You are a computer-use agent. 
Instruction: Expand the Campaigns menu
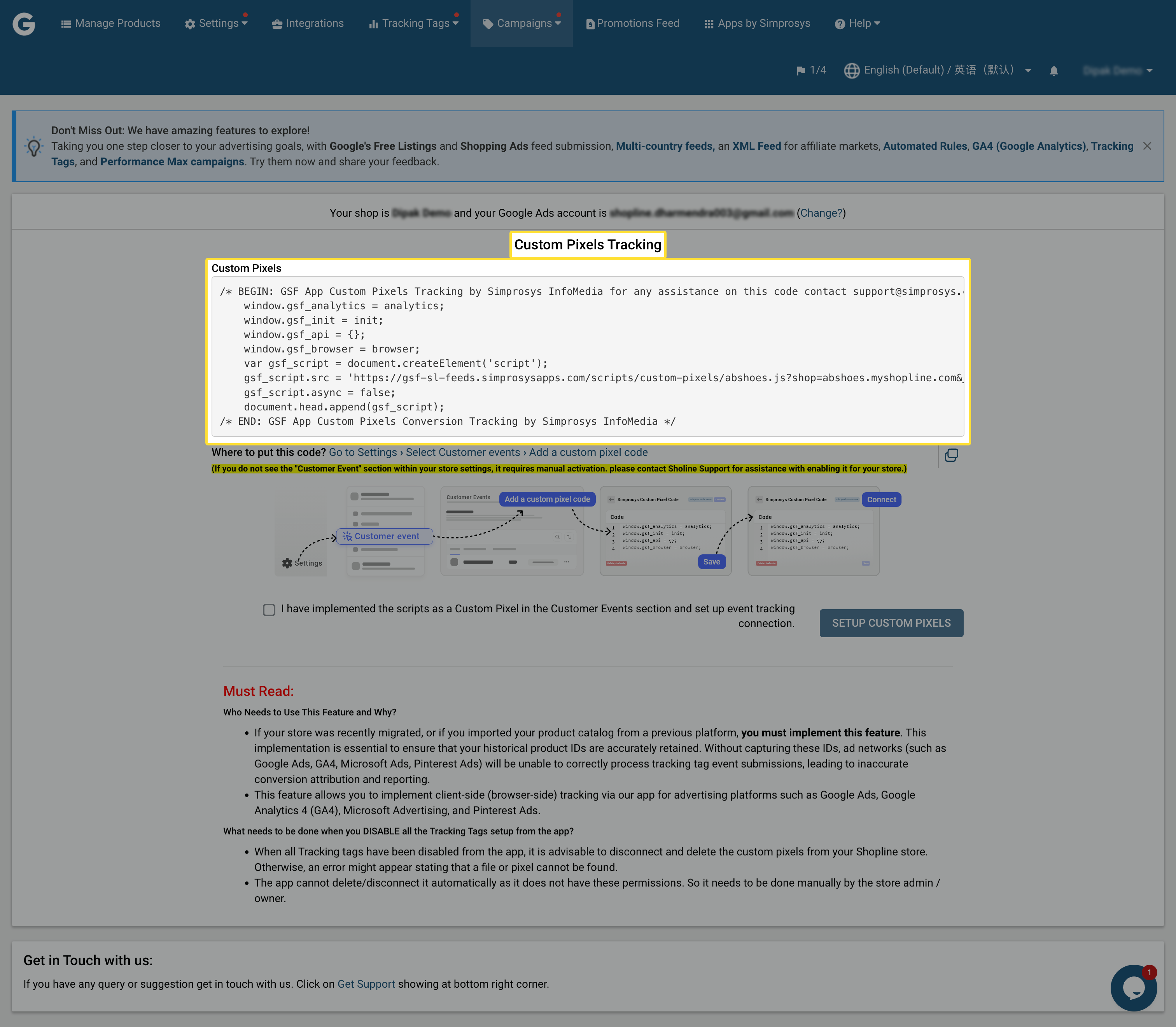[x=522, y=23]
